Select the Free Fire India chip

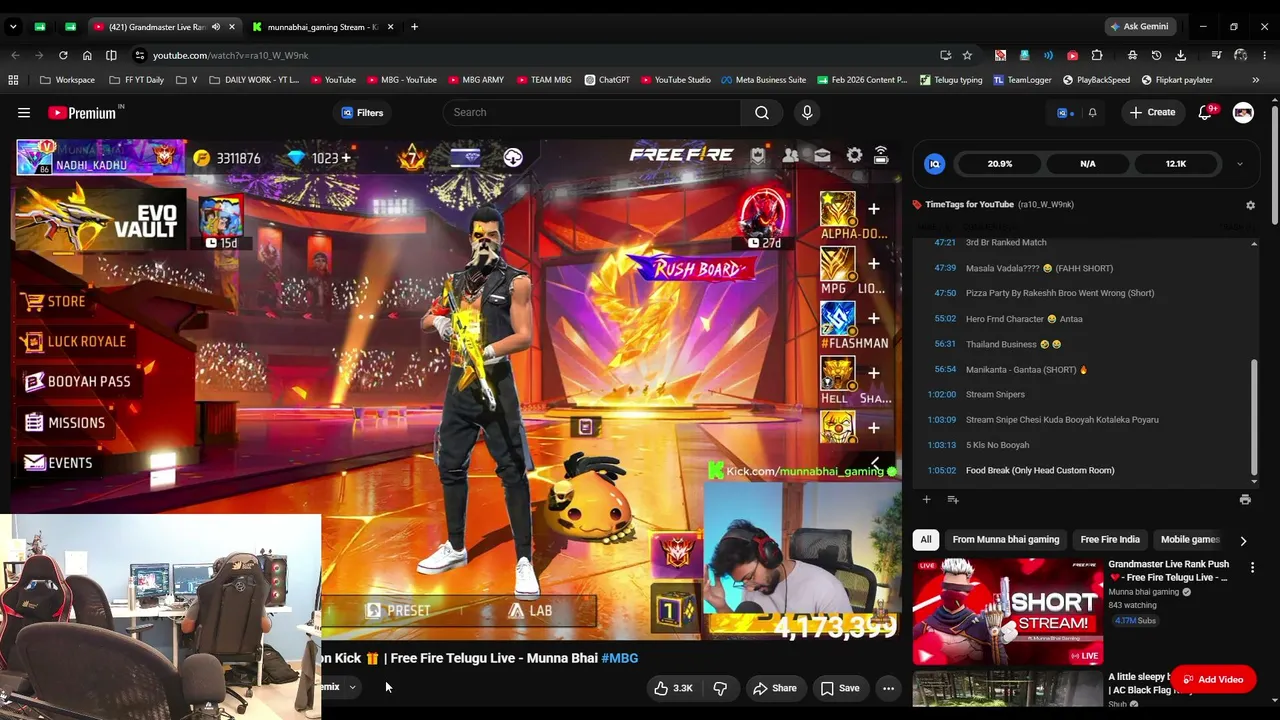1110,540
